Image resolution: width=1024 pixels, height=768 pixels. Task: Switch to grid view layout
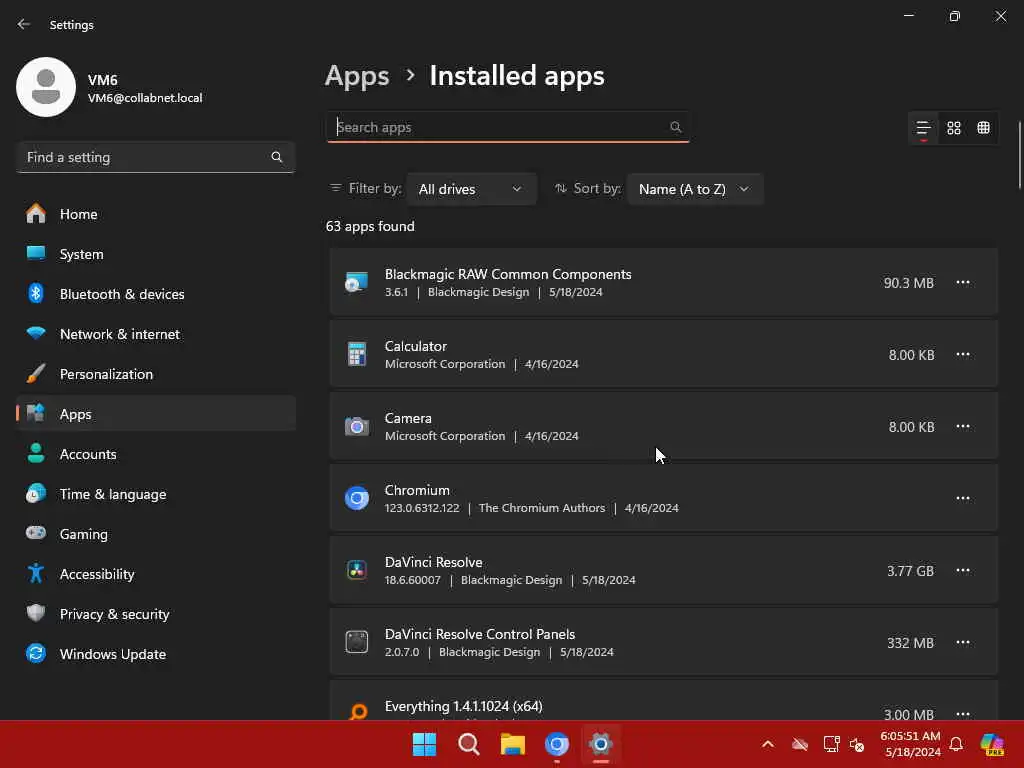tap(953, 127)
